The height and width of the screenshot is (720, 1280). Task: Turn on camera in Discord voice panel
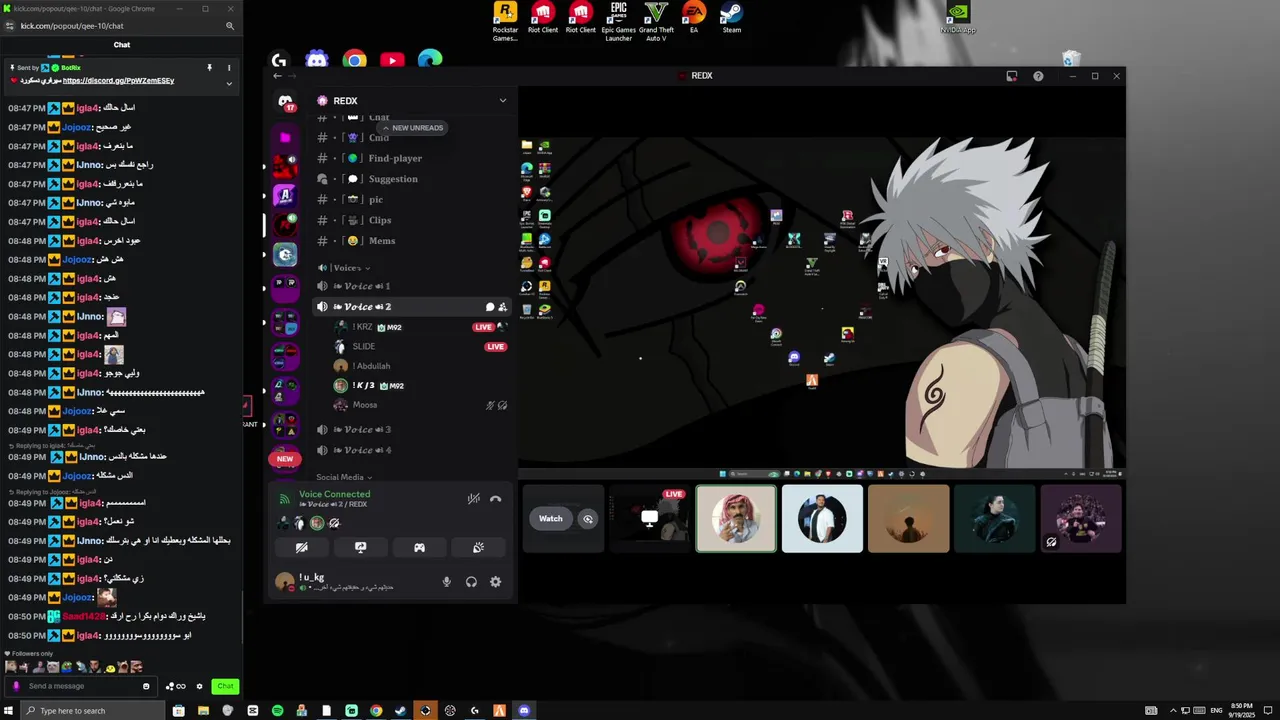click(301, 548)
